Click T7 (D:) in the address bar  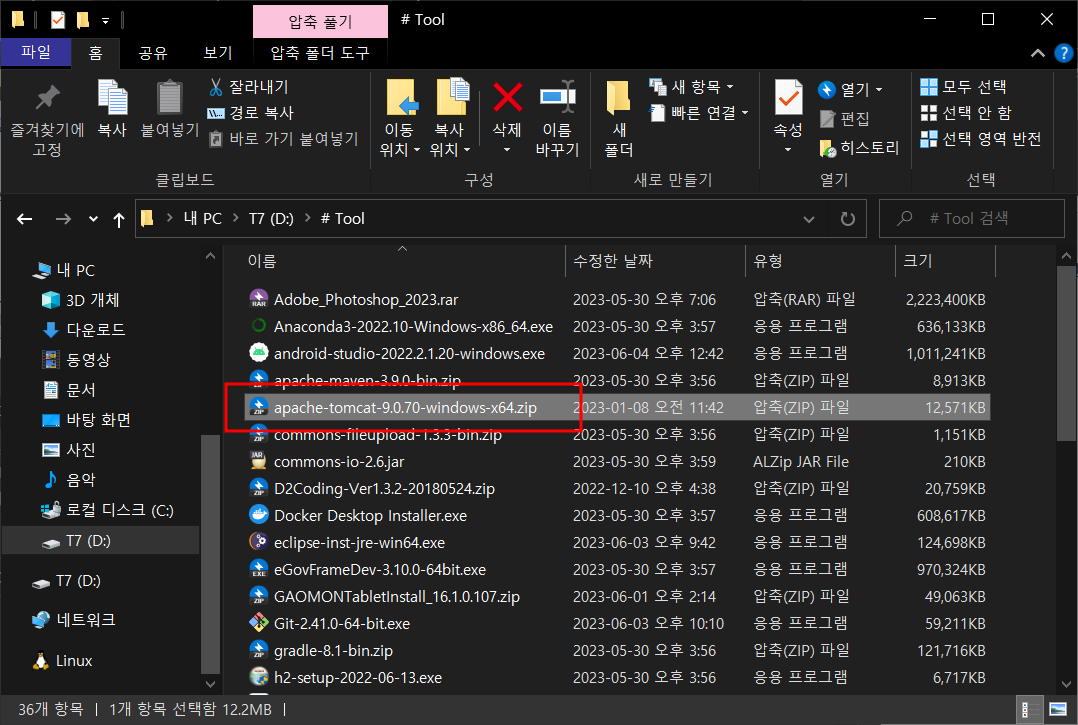click(x=271, y=219)
